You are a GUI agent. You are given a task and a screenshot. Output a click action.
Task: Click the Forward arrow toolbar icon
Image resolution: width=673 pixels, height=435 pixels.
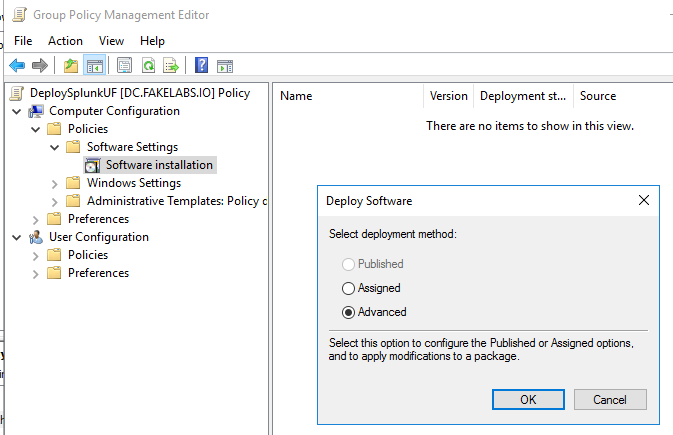click(x=40, y=66)
